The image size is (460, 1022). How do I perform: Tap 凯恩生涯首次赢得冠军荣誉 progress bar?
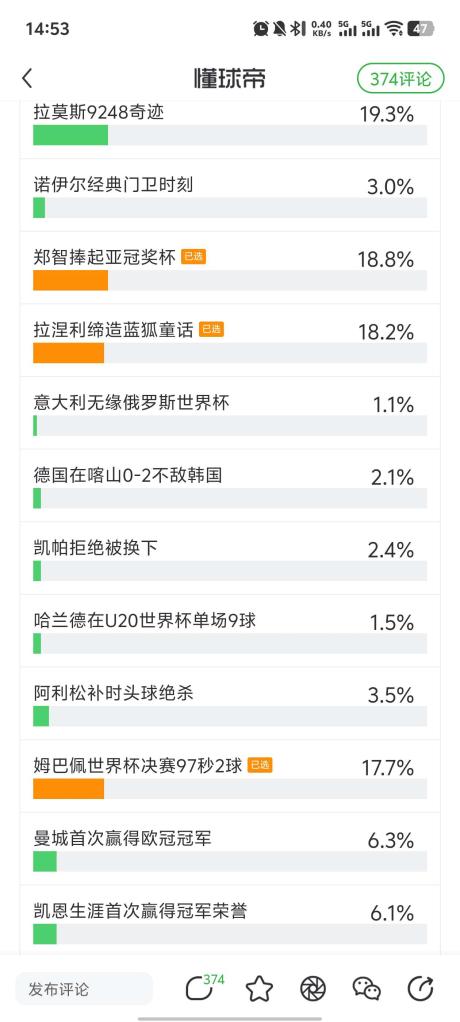230,933
